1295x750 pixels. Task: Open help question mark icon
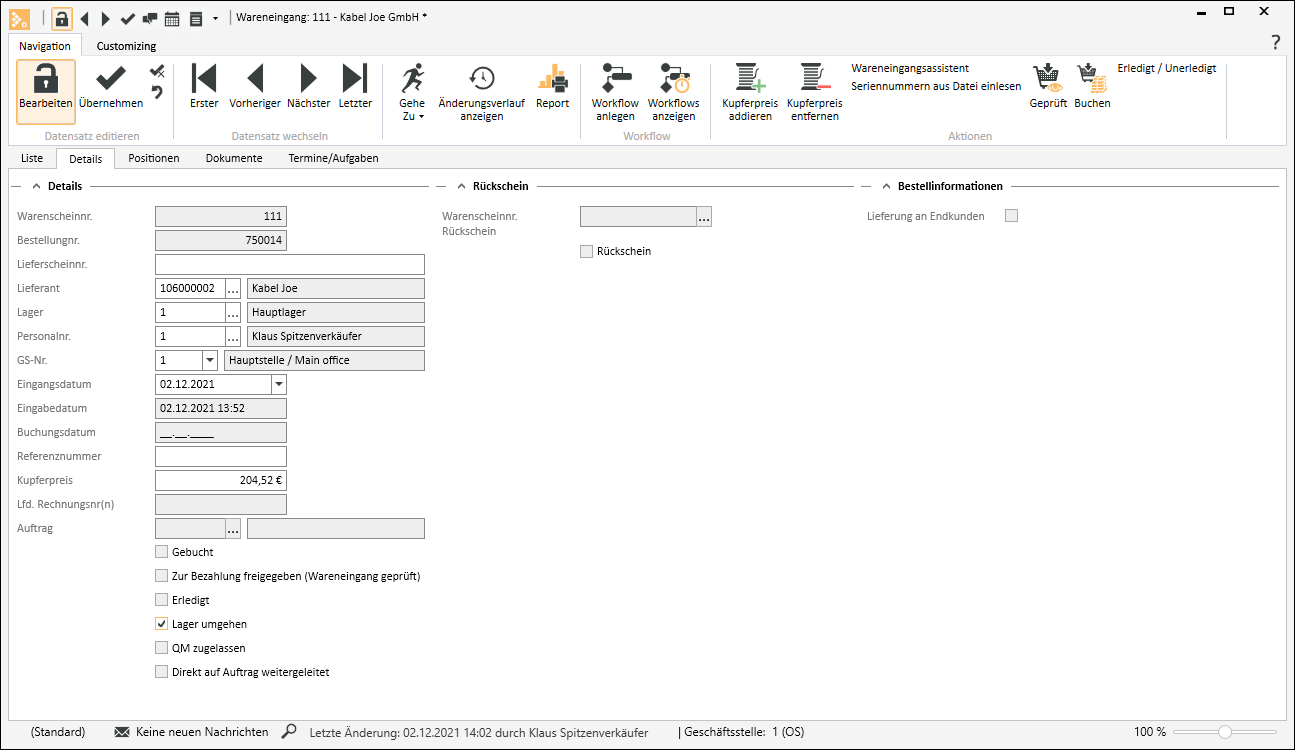click(x=1275, y=42)
